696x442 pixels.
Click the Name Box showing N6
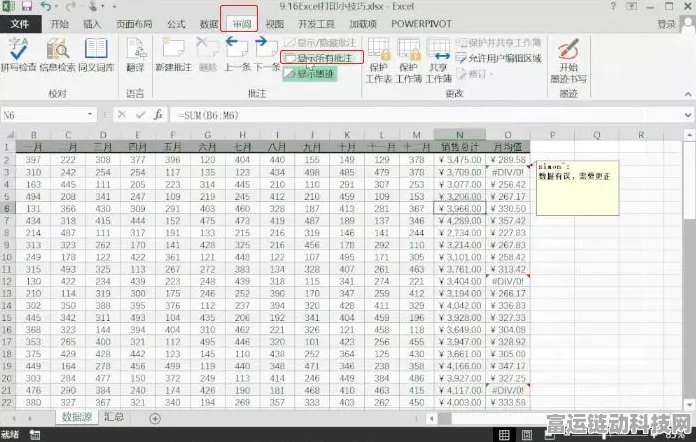pyautogui.click(x=44, y=115)
